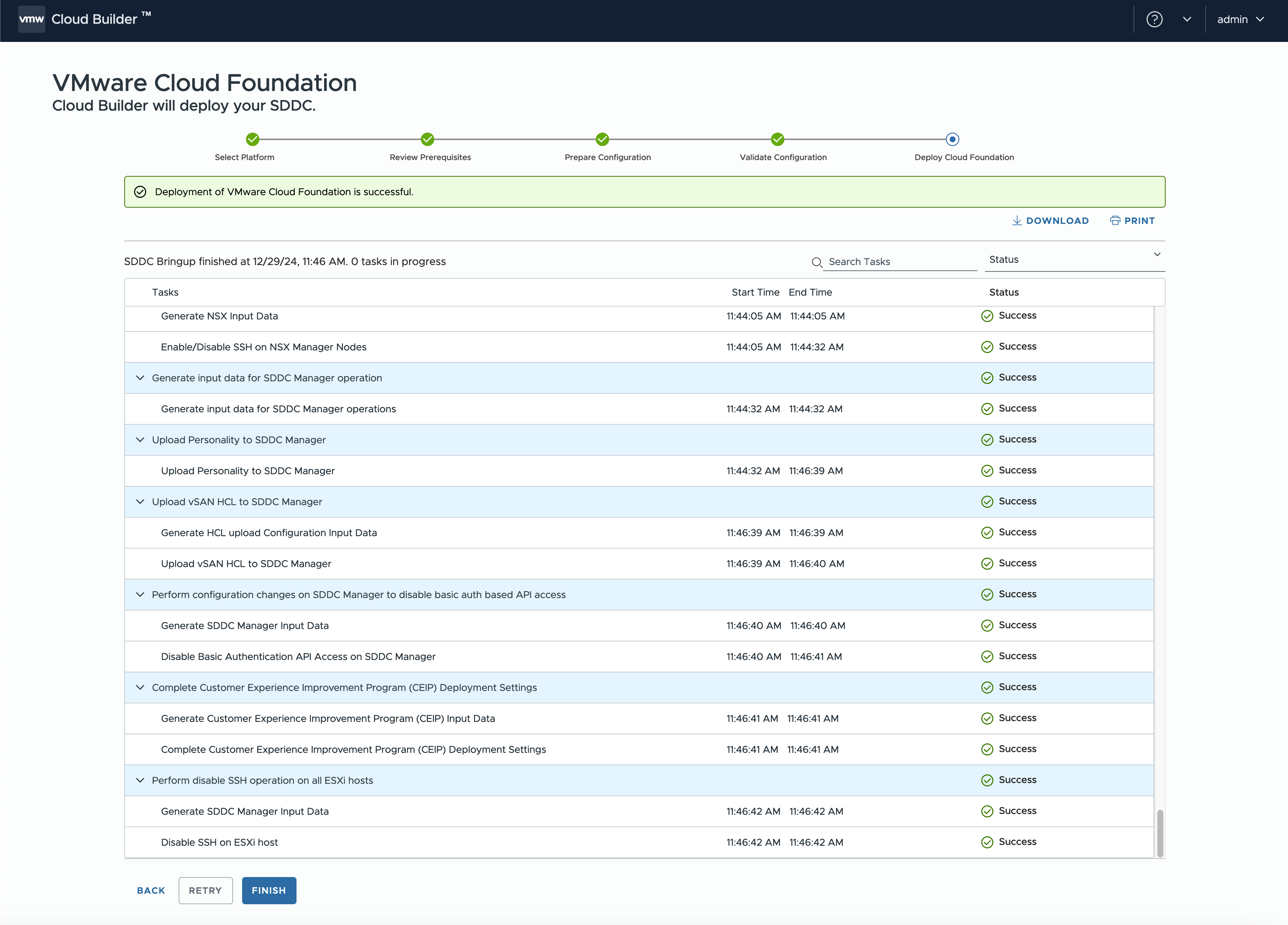Open the Status filter dropdown

pyautogui.click(x=1075, y=259)
